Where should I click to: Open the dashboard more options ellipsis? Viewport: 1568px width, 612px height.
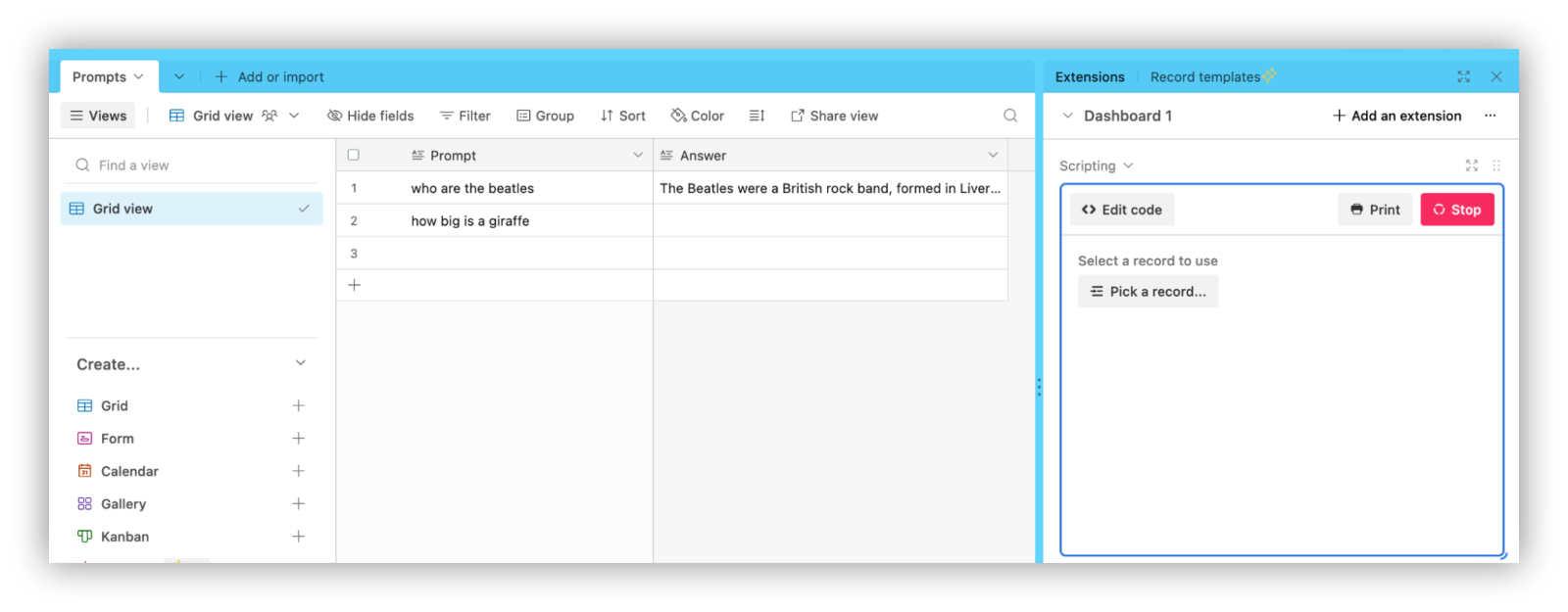(x=1491, y=116)
